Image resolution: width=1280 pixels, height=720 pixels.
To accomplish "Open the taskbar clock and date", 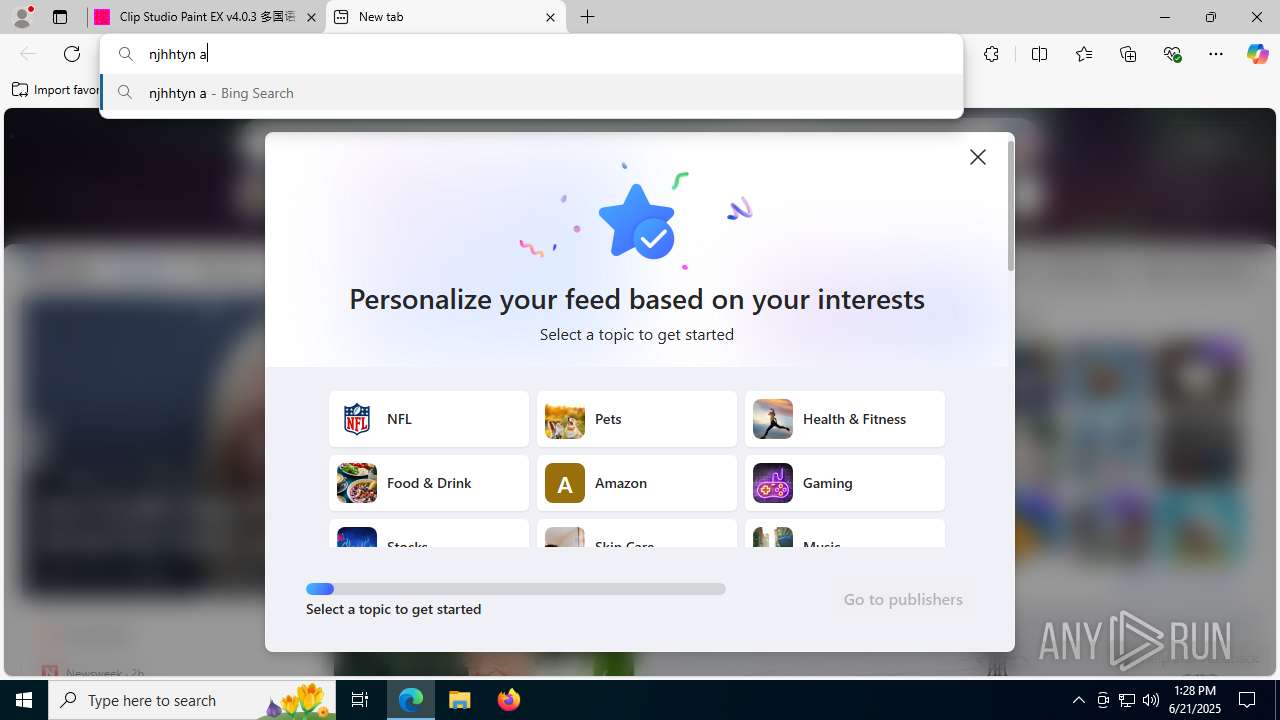I will (1197, 700).
